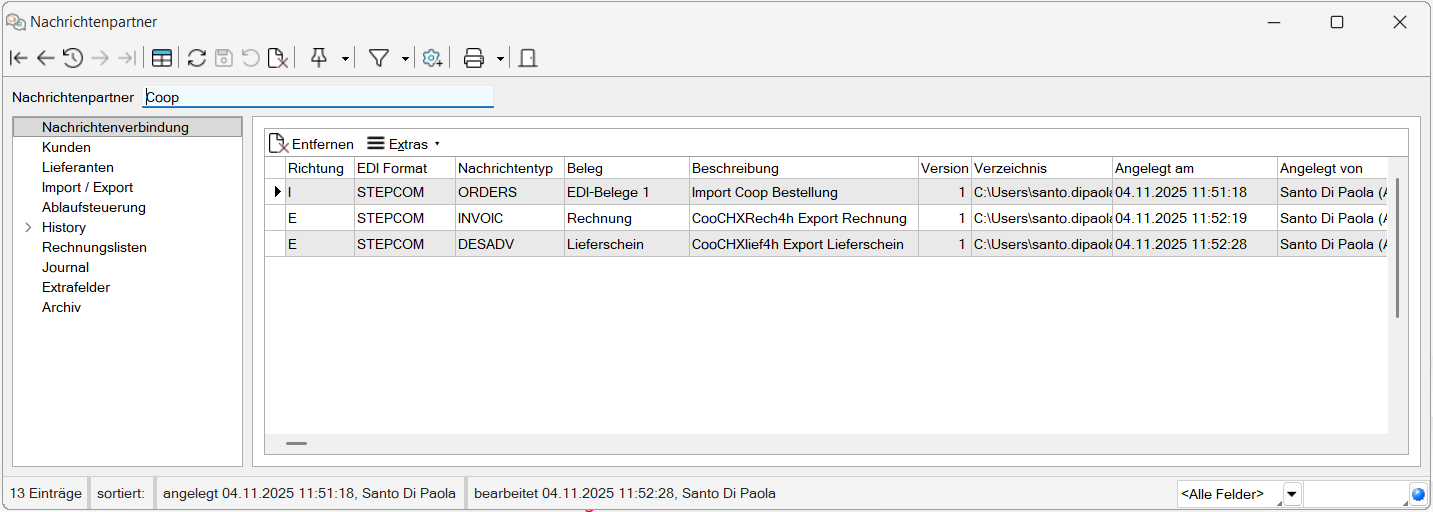Click the delete record document icon
Image resolution: width=1433 pixels, height=512 pixels.
pos(277,58)
